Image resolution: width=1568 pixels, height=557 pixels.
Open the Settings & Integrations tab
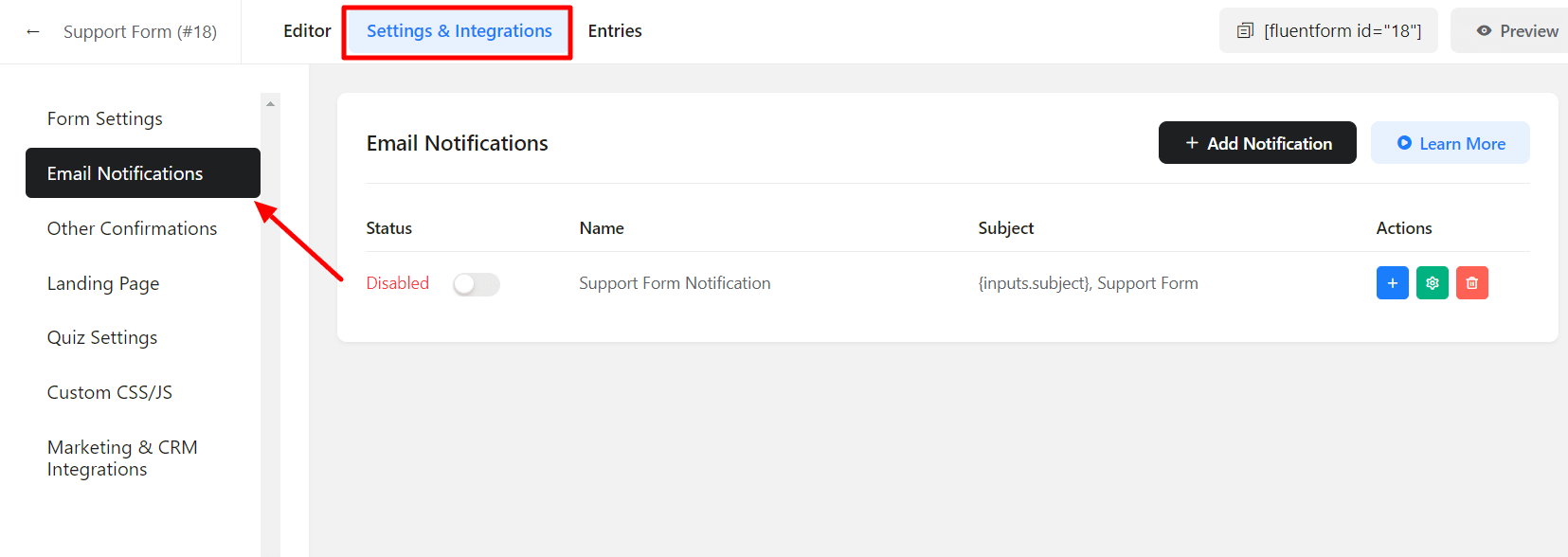[459, 31]
